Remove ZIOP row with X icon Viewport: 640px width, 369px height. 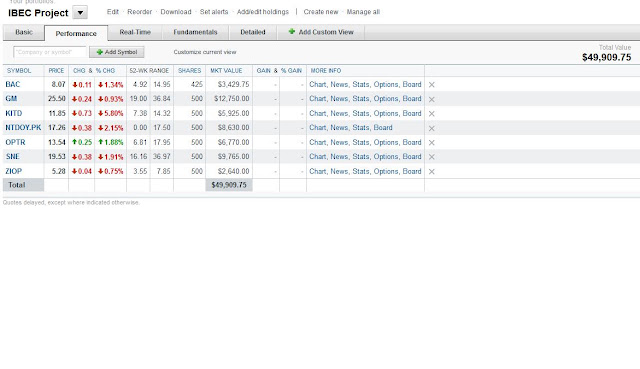(431, 171)
